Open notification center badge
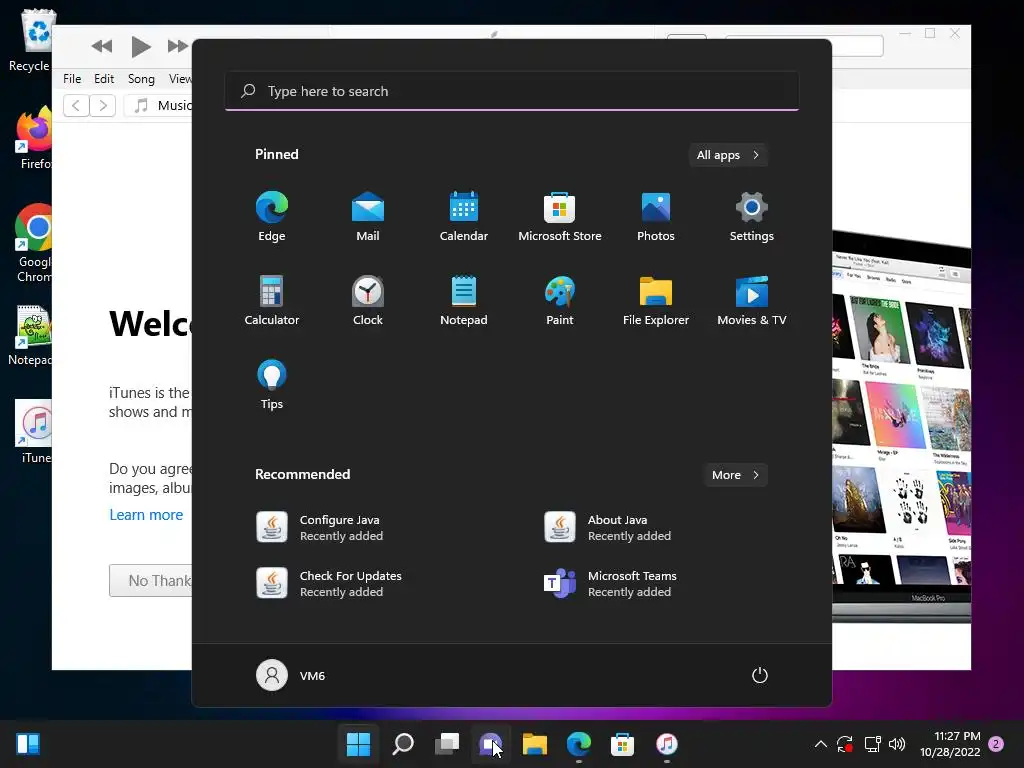This screenshot has width=1024, height=768. [996, 744]
